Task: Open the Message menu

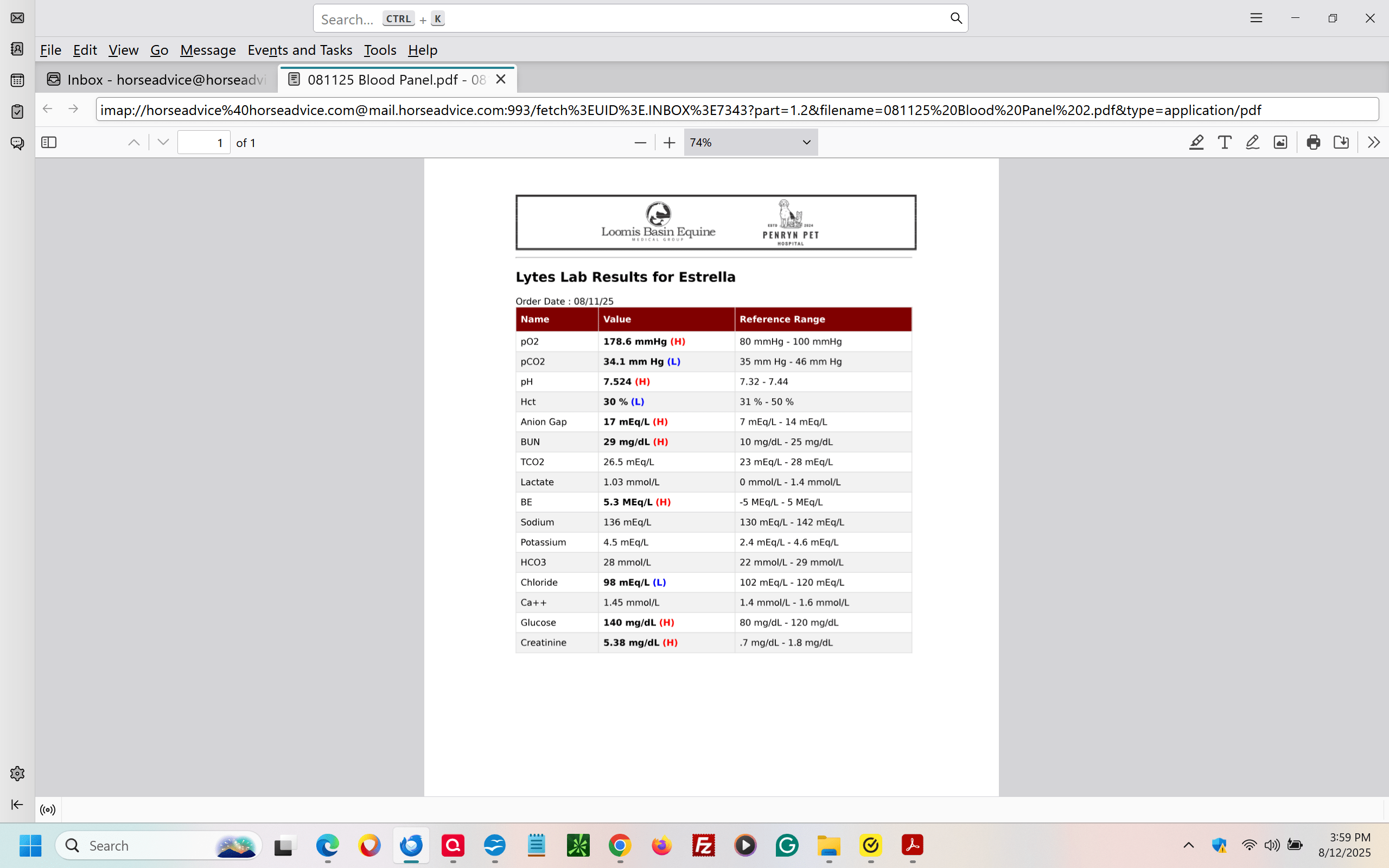Action: pos(208,50)
